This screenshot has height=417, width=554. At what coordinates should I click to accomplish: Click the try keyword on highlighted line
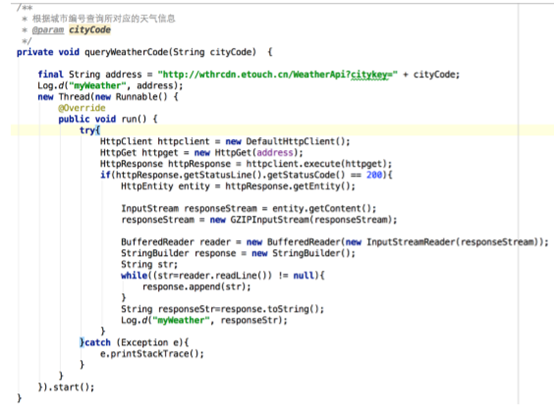pos(87,130)
